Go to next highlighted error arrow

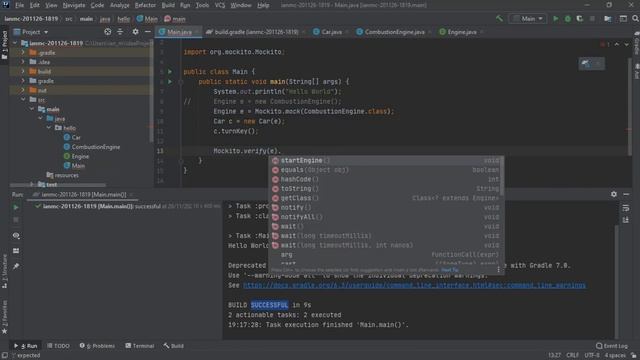pos(627,44)
